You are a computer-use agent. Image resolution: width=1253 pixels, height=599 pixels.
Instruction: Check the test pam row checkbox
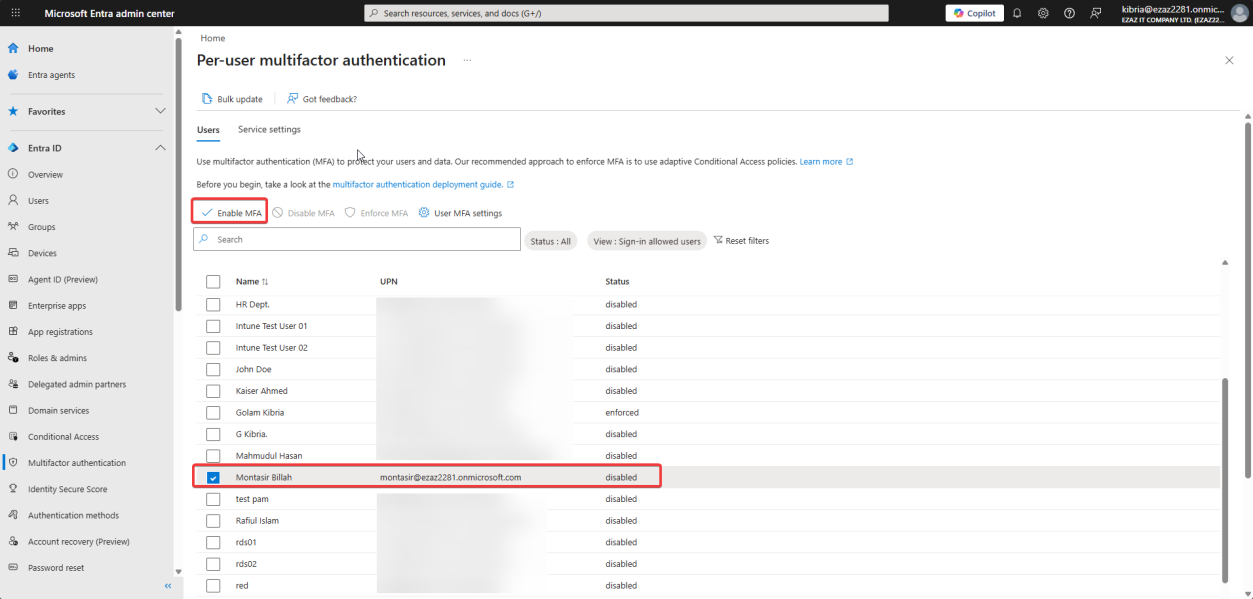coord(213,499)
